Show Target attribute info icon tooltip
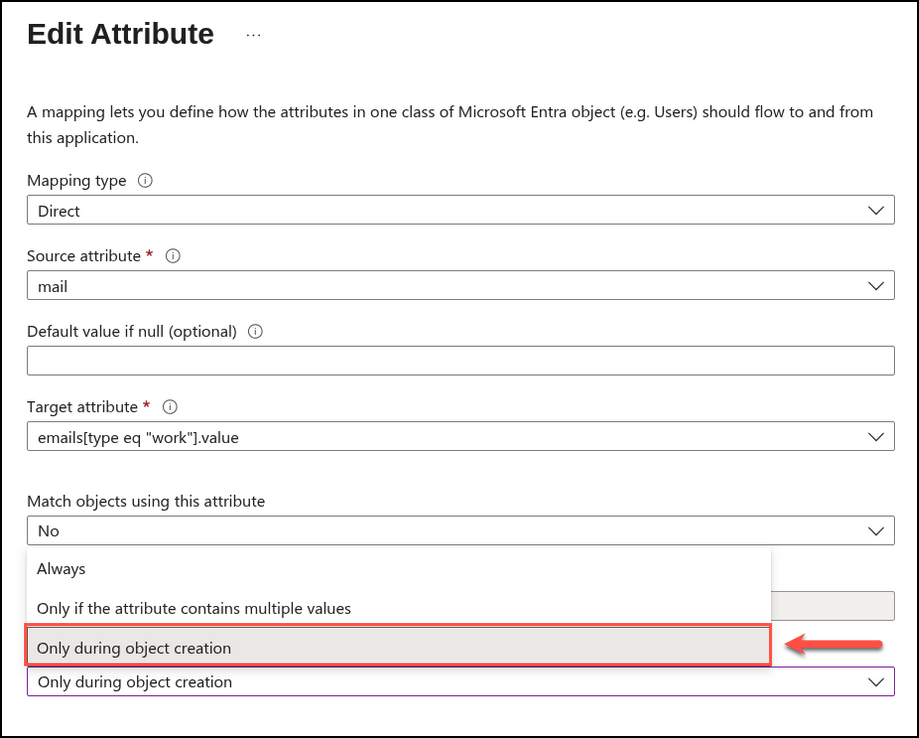919x738 pixels. click(169, 407)
